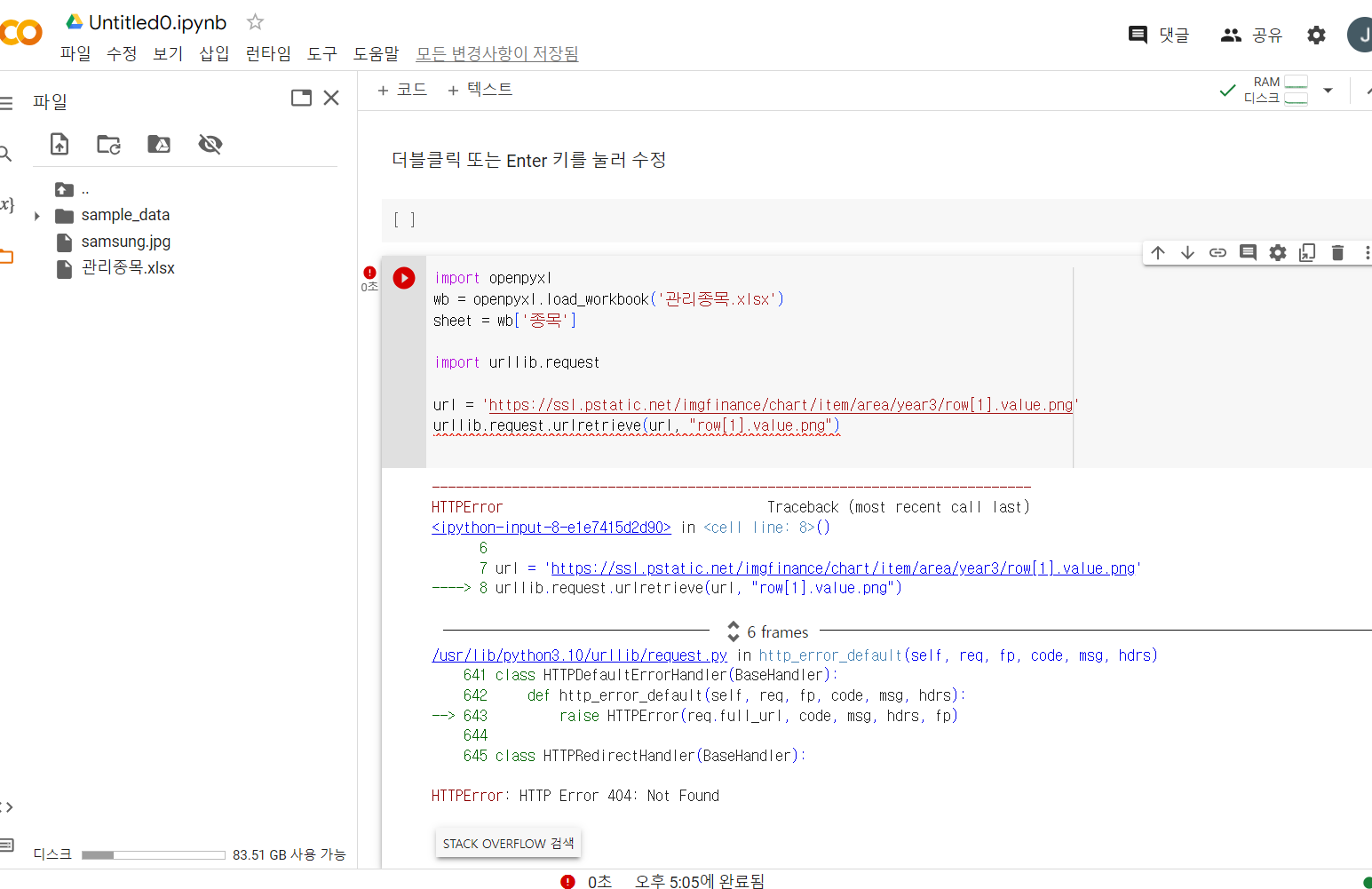The height and width of the screenshot is (889, 1372).
Task: Add a new text cell (+ 텍스트)
Action: pyautogui.click(x=480, y=90)
